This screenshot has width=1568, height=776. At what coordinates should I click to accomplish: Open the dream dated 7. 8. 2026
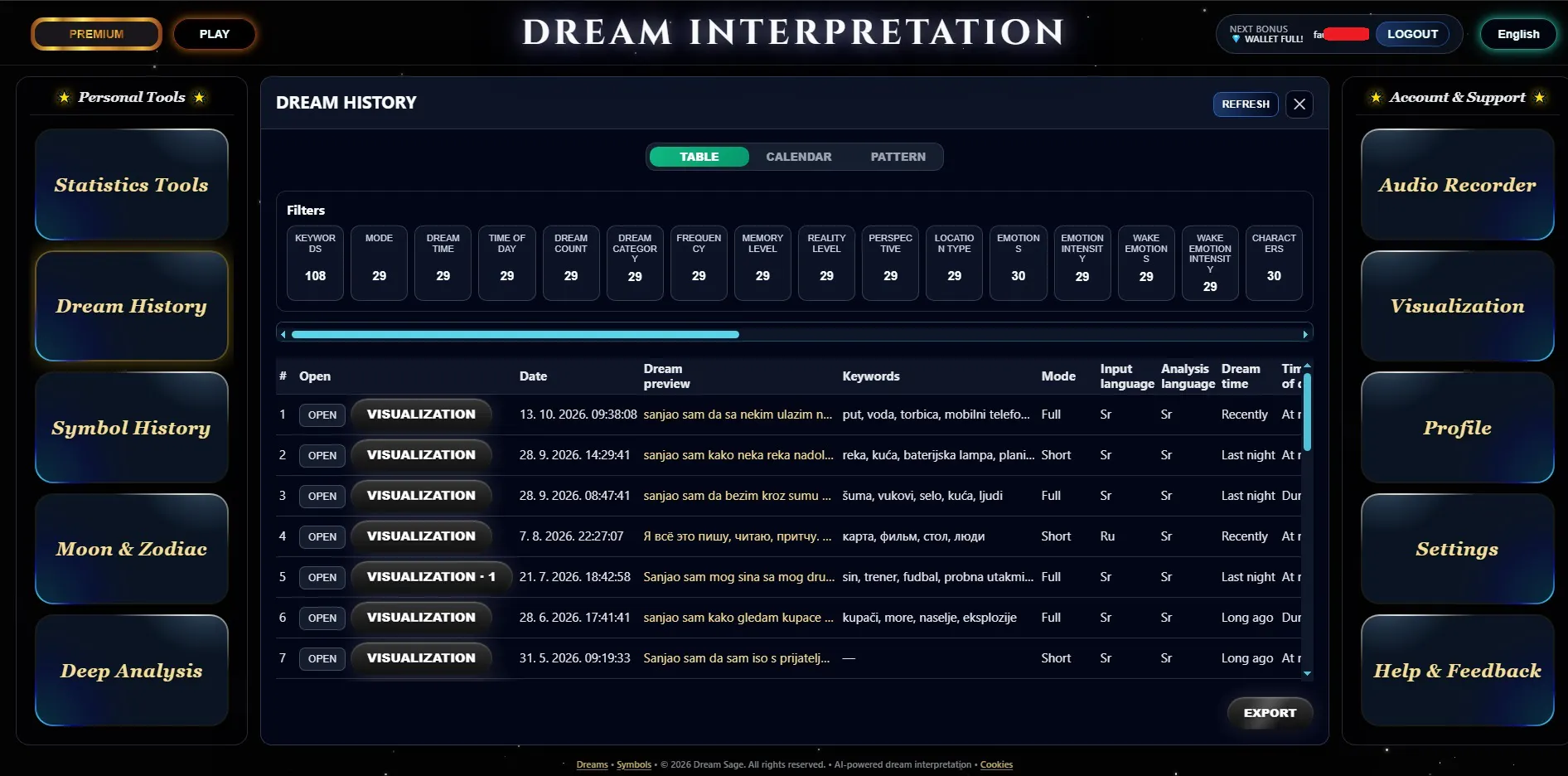click(322, 537)
